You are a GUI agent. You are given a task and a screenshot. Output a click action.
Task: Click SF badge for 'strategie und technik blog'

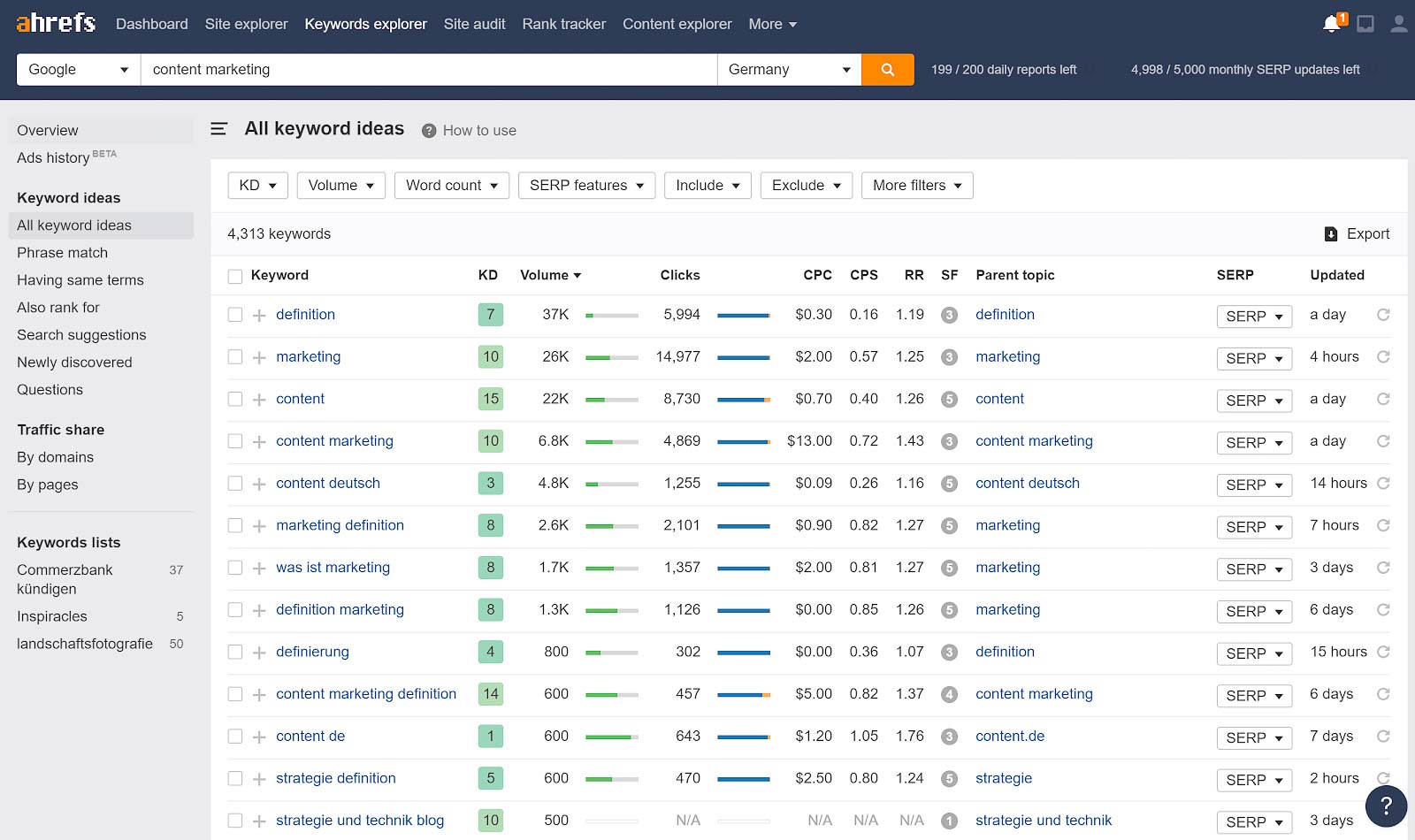(x=949, y=821)
